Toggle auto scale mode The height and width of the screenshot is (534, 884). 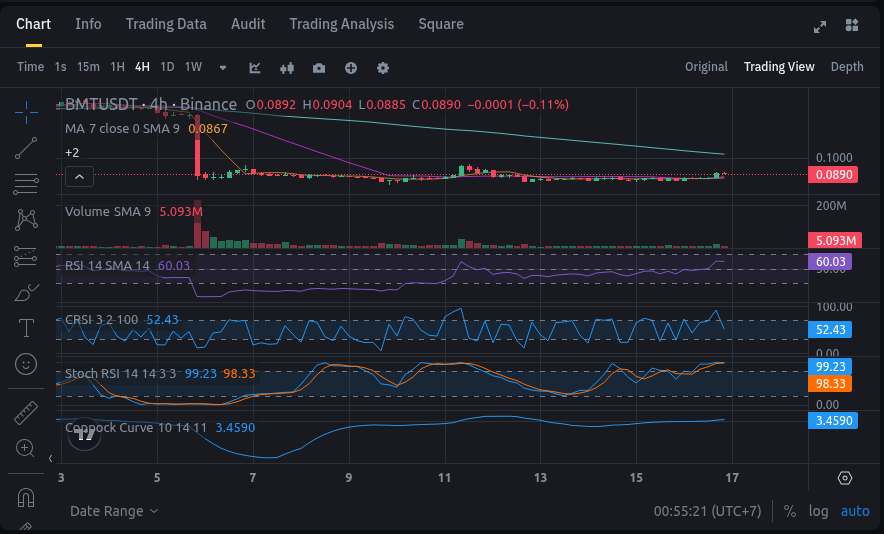point(855,511)
